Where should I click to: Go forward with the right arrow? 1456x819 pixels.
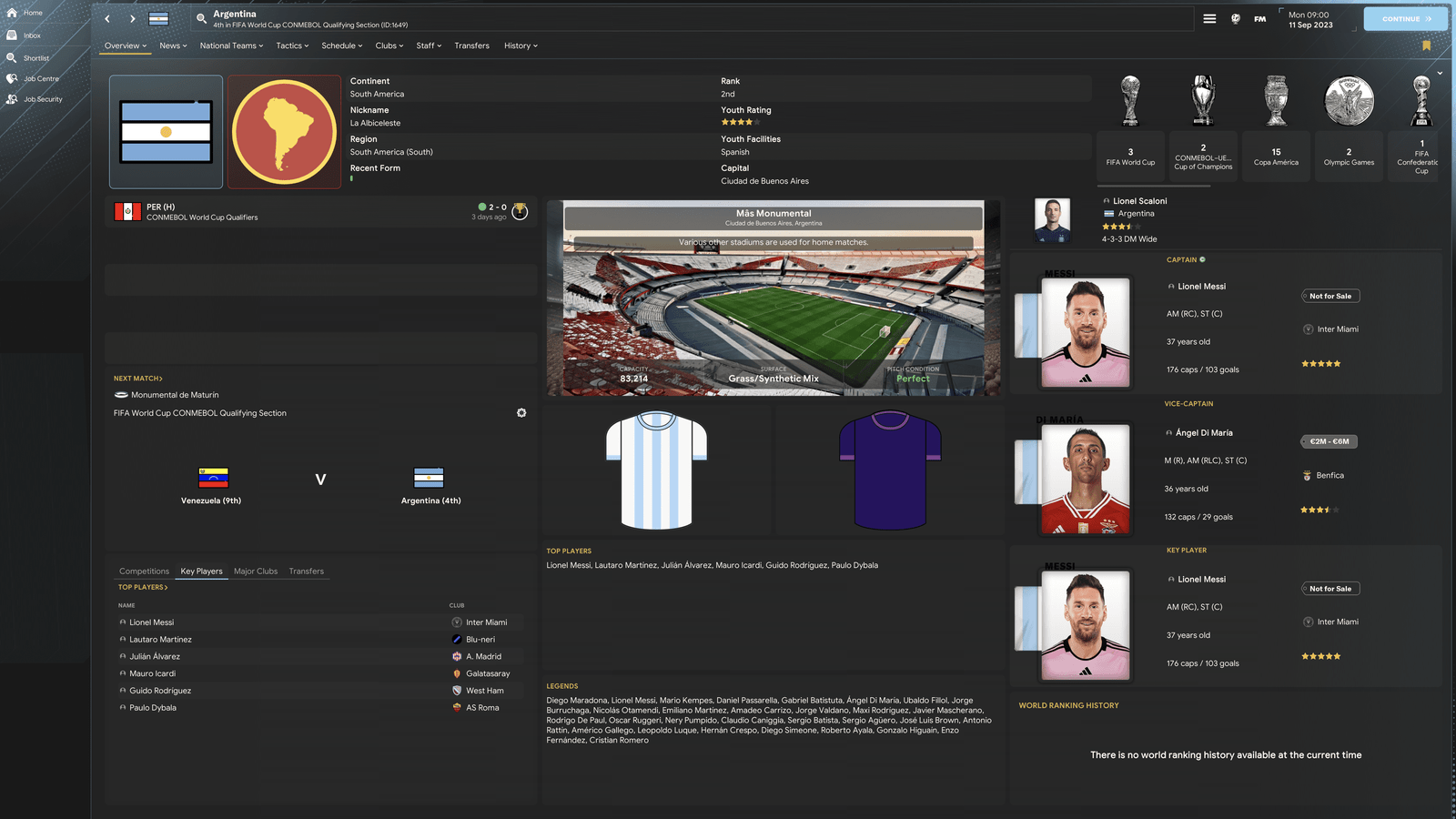(x=132, y=18)
